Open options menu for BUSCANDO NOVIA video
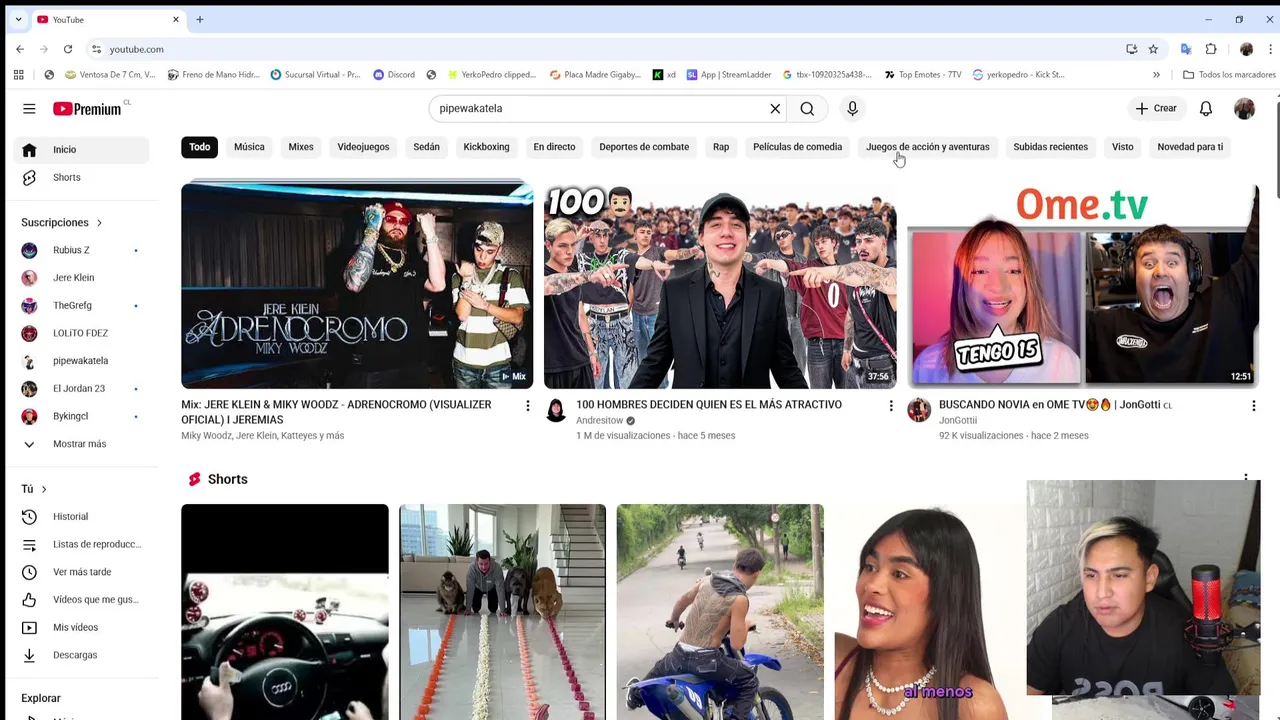Screen dimensions: 1280x720 [1253, 406]
